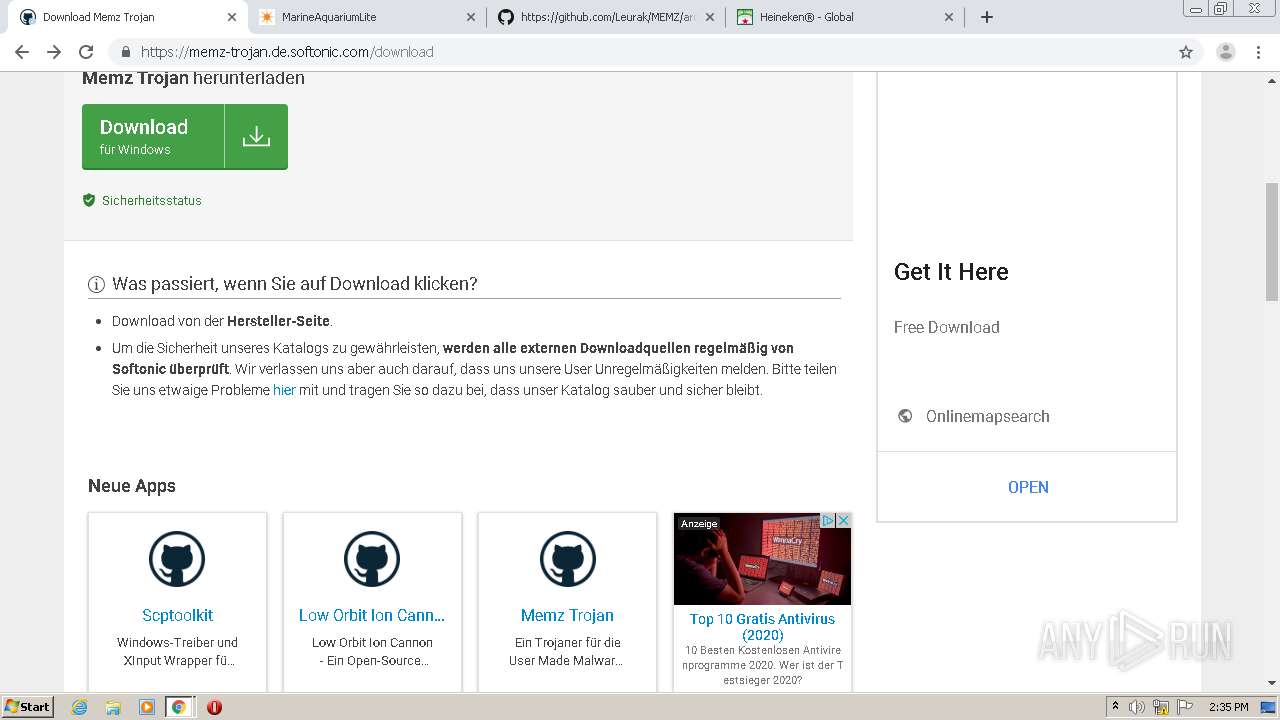This screenshot has height=720, width=1280.
Task: Open Windows Explorer from the taskbar
Action: [x=113, y=707]
